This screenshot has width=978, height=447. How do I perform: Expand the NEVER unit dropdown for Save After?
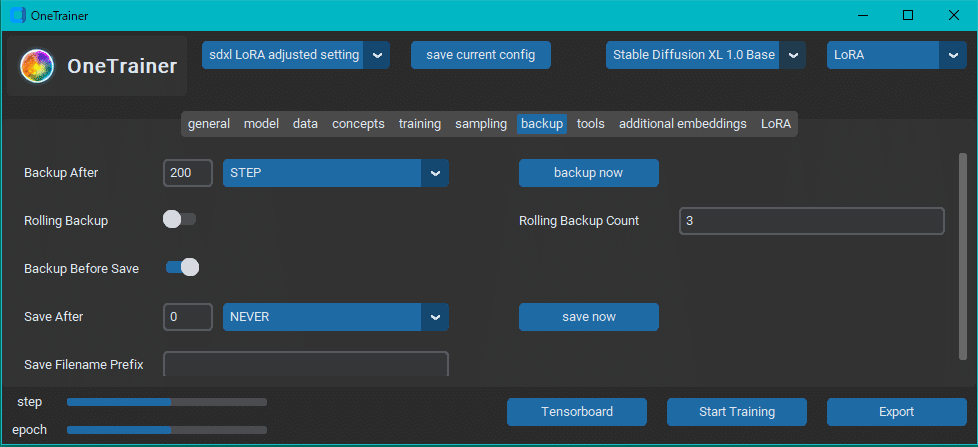(336, 317)
